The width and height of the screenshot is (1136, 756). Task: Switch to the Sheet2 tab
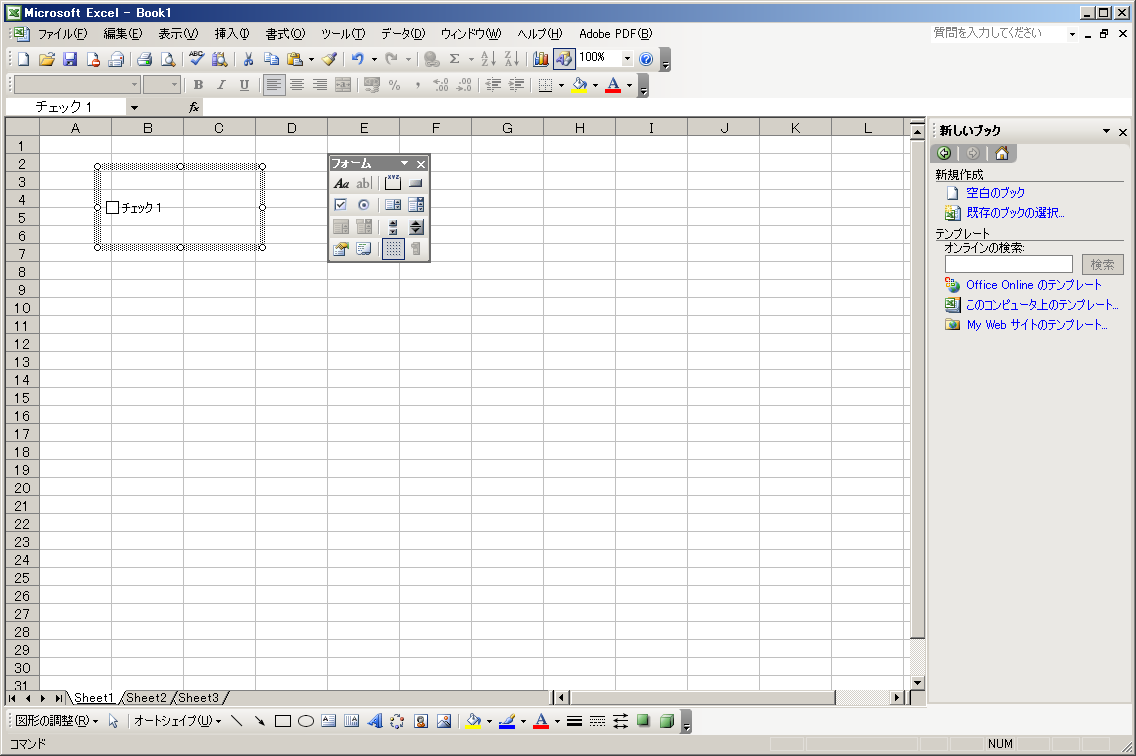(x=146, y=698)
